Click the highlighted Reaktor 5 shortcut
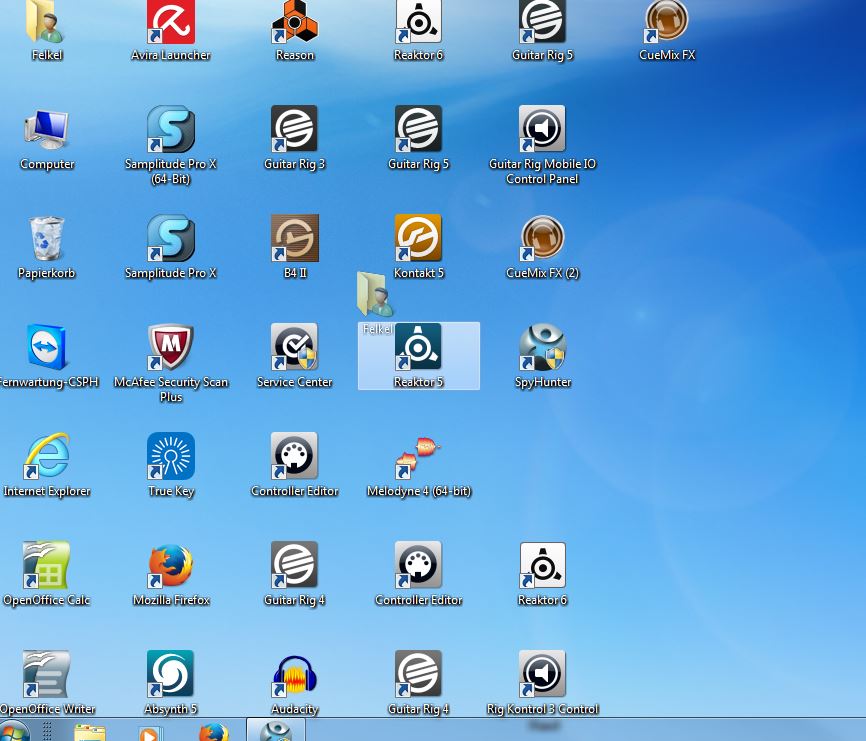This screenshot has width=866, height=741. 419,348
